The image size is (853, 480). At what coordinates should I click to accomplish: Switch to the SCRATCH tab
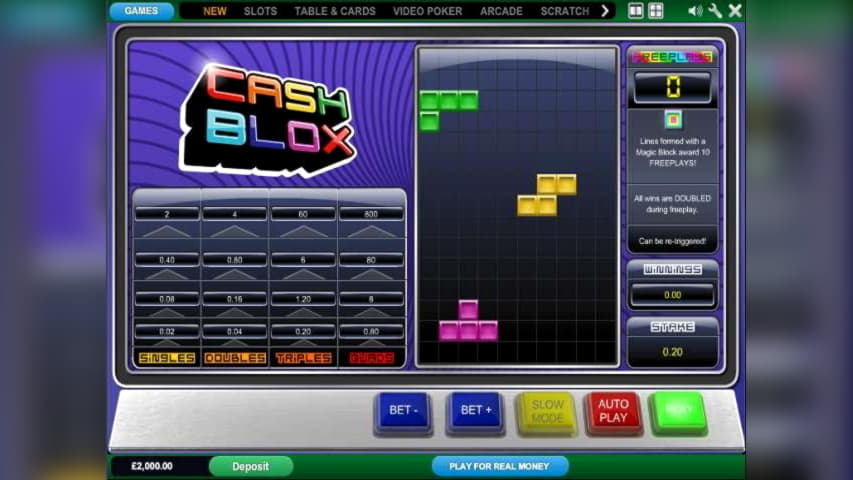click(565, 11)
